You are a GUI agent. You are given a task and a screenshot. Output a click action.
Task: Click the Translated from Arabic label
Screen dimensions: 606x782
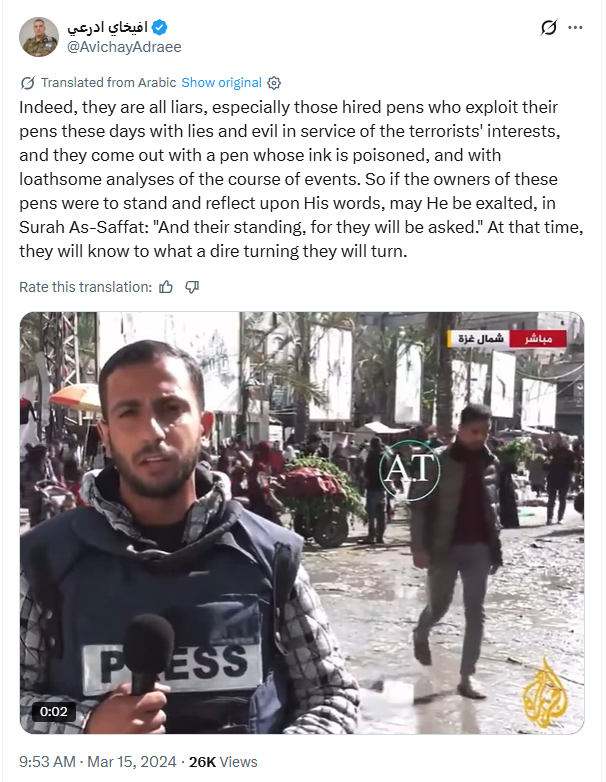coord(109,83)
